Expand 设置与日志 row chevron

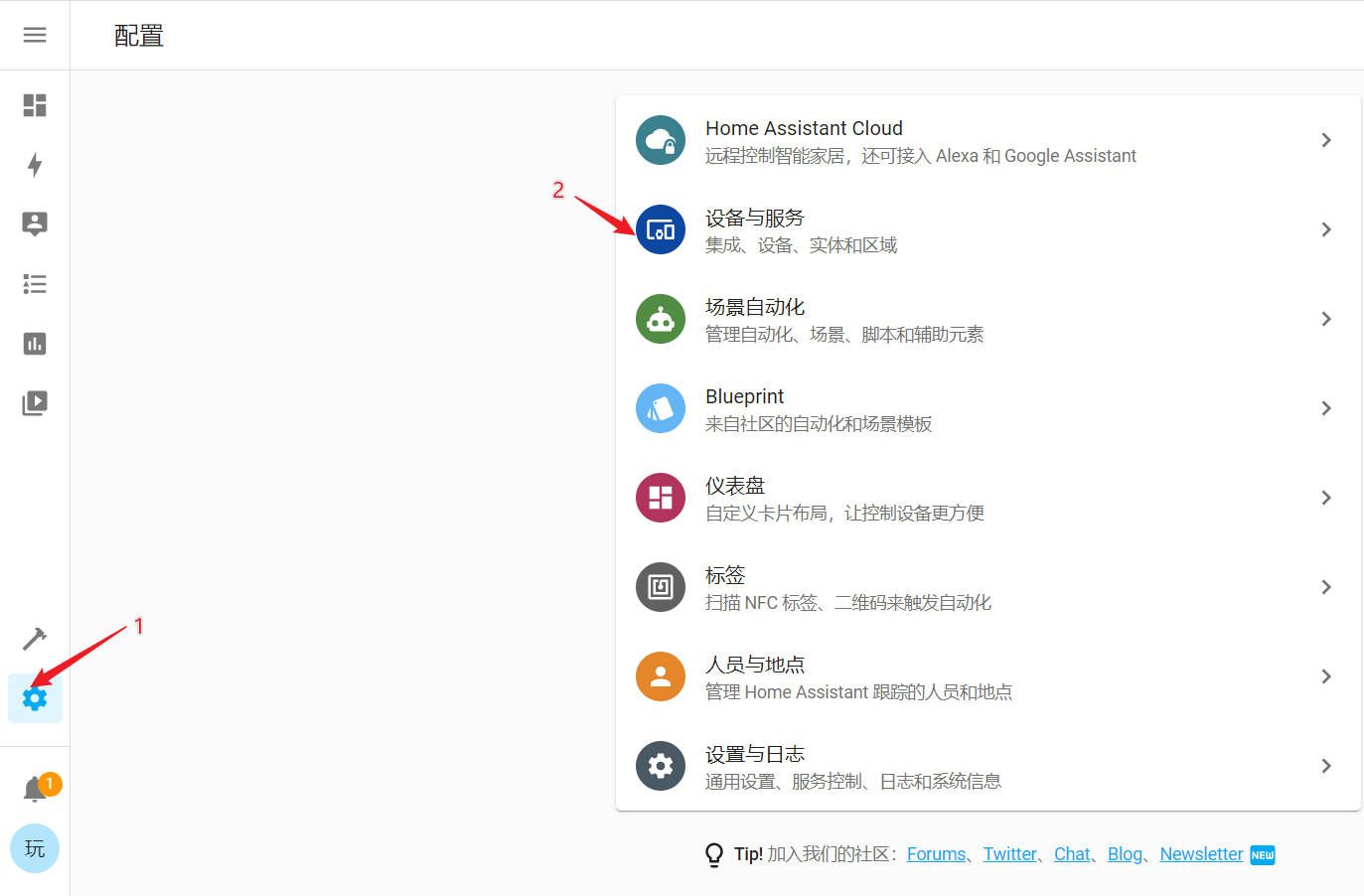pos(1326,766)
